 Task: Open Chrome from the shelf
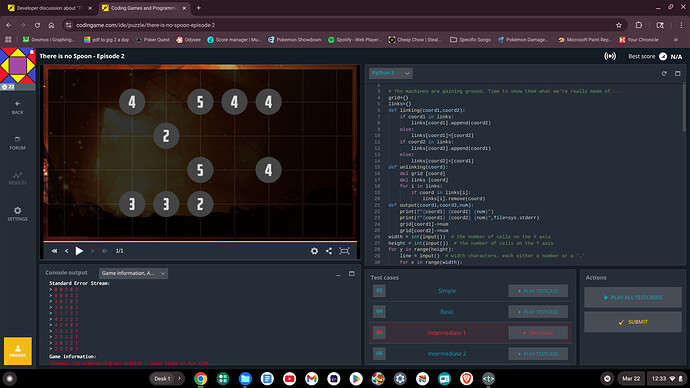pyautogui.click(x=201, y=378)
